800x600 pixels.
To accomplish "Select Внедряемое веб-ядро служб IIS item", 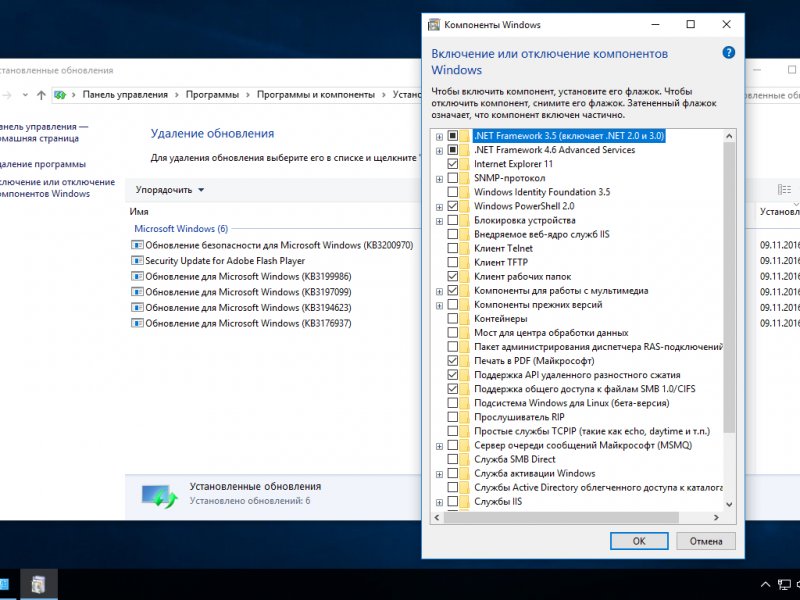I will click(x=541, y=234).
